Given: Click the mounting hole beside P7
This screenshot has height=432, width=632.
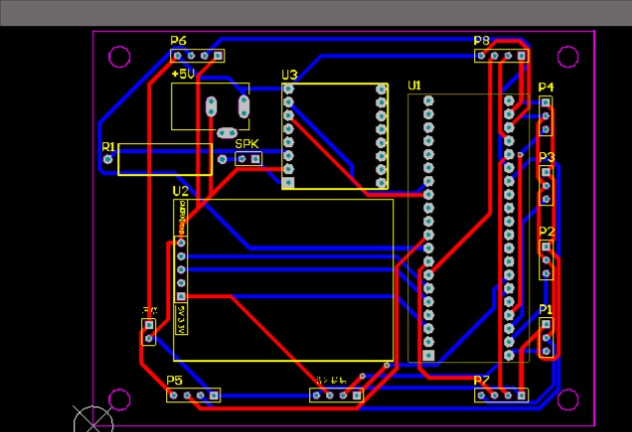Looking at the screenshot, I should [x=568, y=399].
